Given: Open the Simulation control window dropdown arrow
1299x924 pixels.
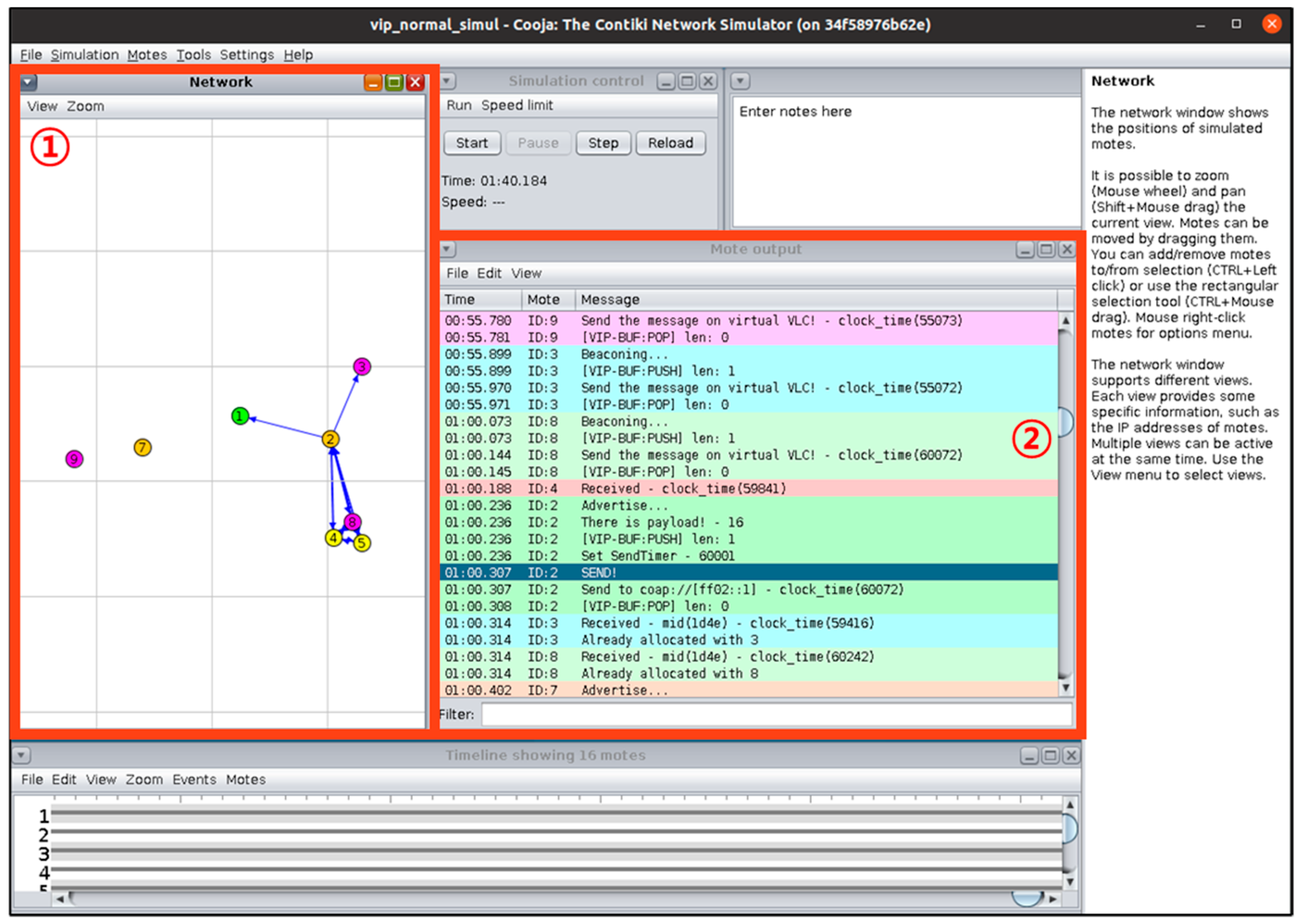Looking at the screenshot, I should (x=447, y=81).
